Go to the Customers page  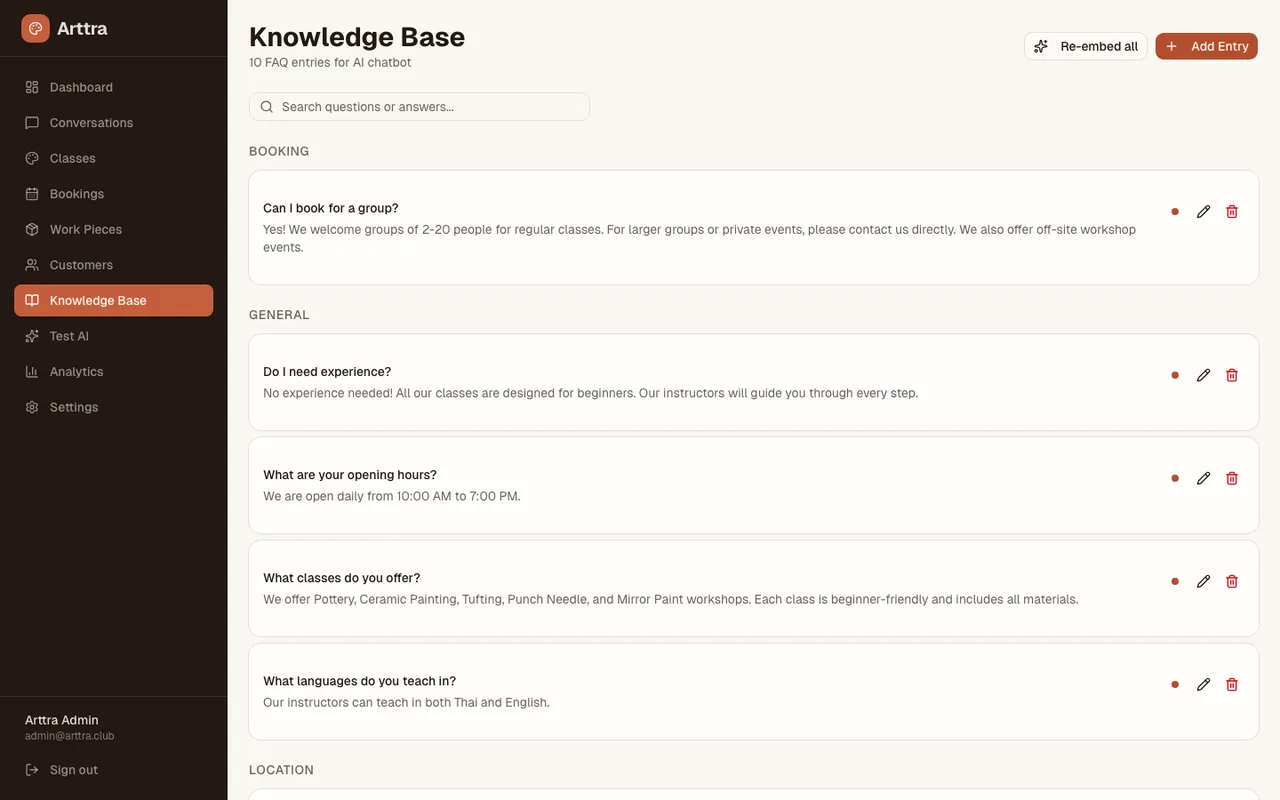click(114, 265)
